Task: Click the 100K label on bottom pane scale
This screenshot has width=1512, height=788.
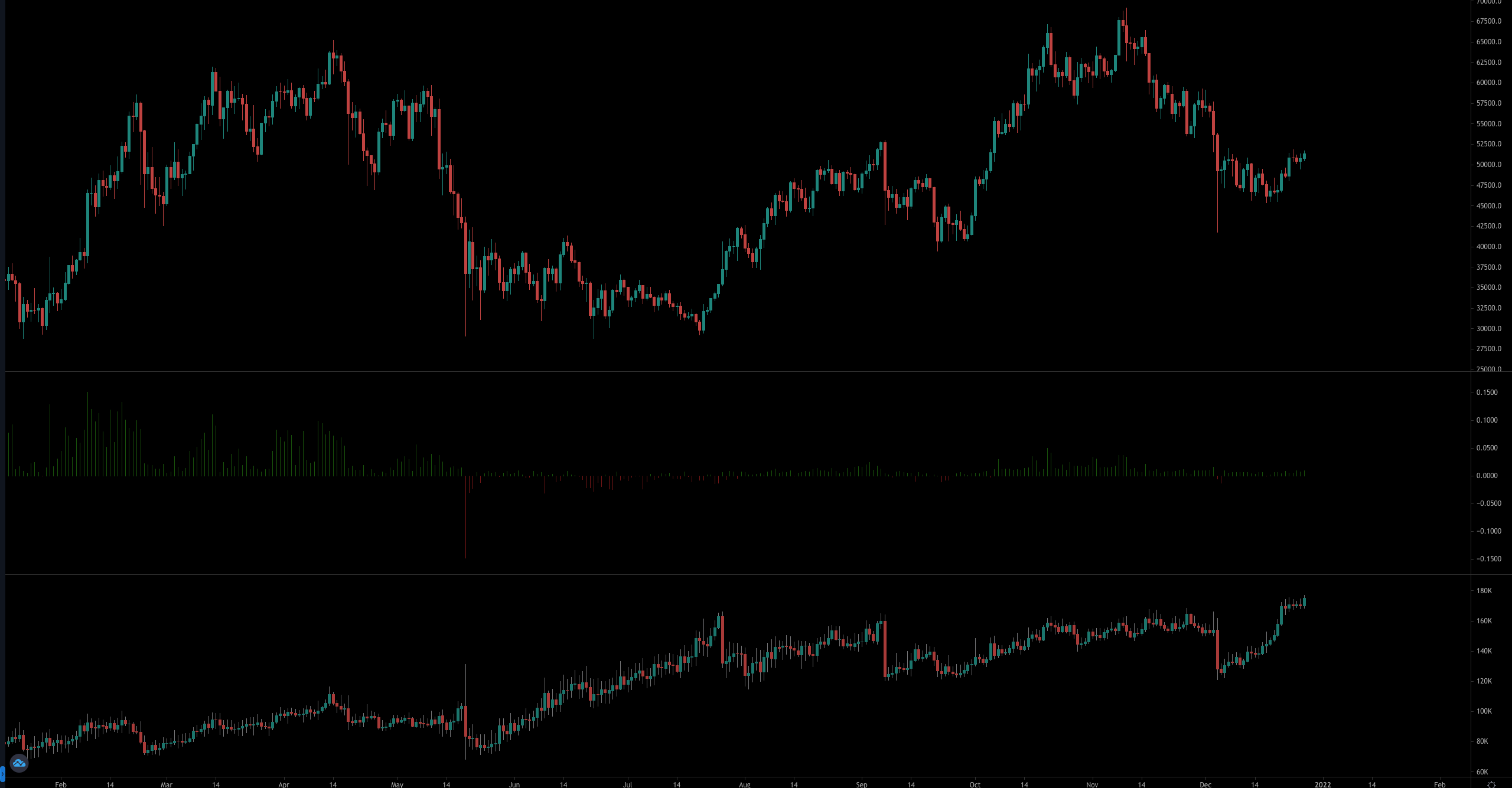Action: point(1484,711)
